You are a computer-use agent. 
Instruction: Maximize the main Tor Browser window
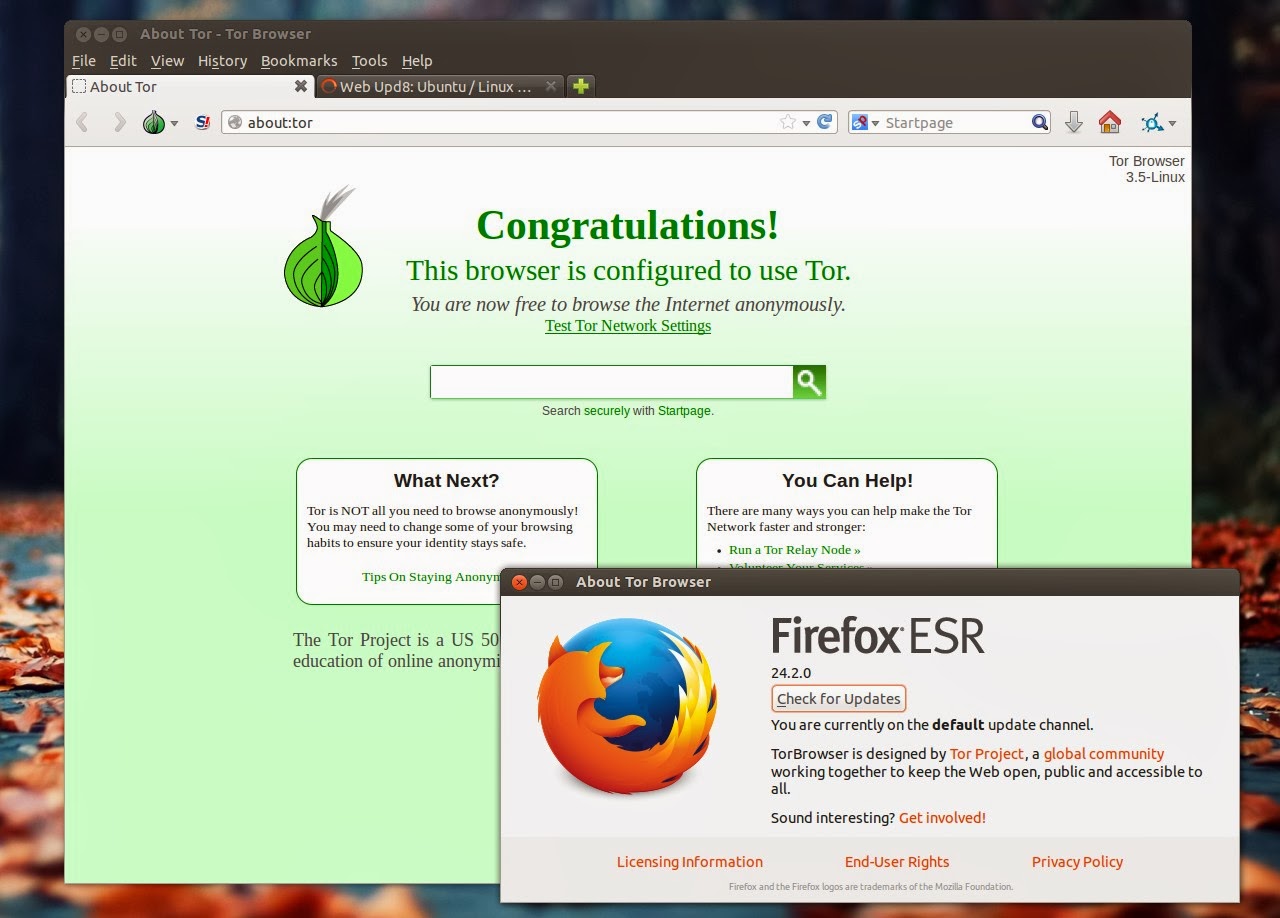pos(120,34)
